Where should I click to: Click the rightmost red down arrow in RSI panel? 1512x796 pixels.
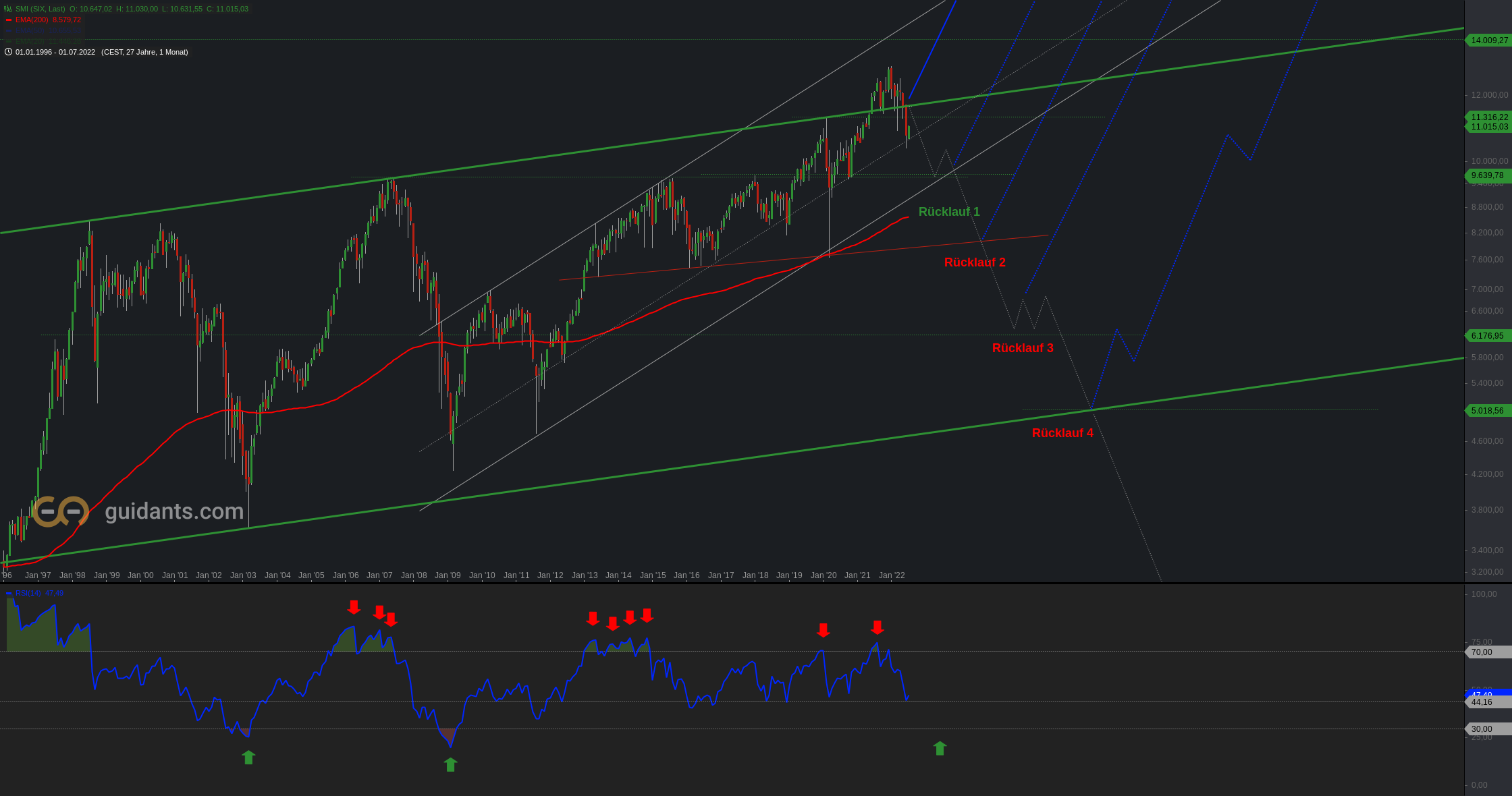877,627
